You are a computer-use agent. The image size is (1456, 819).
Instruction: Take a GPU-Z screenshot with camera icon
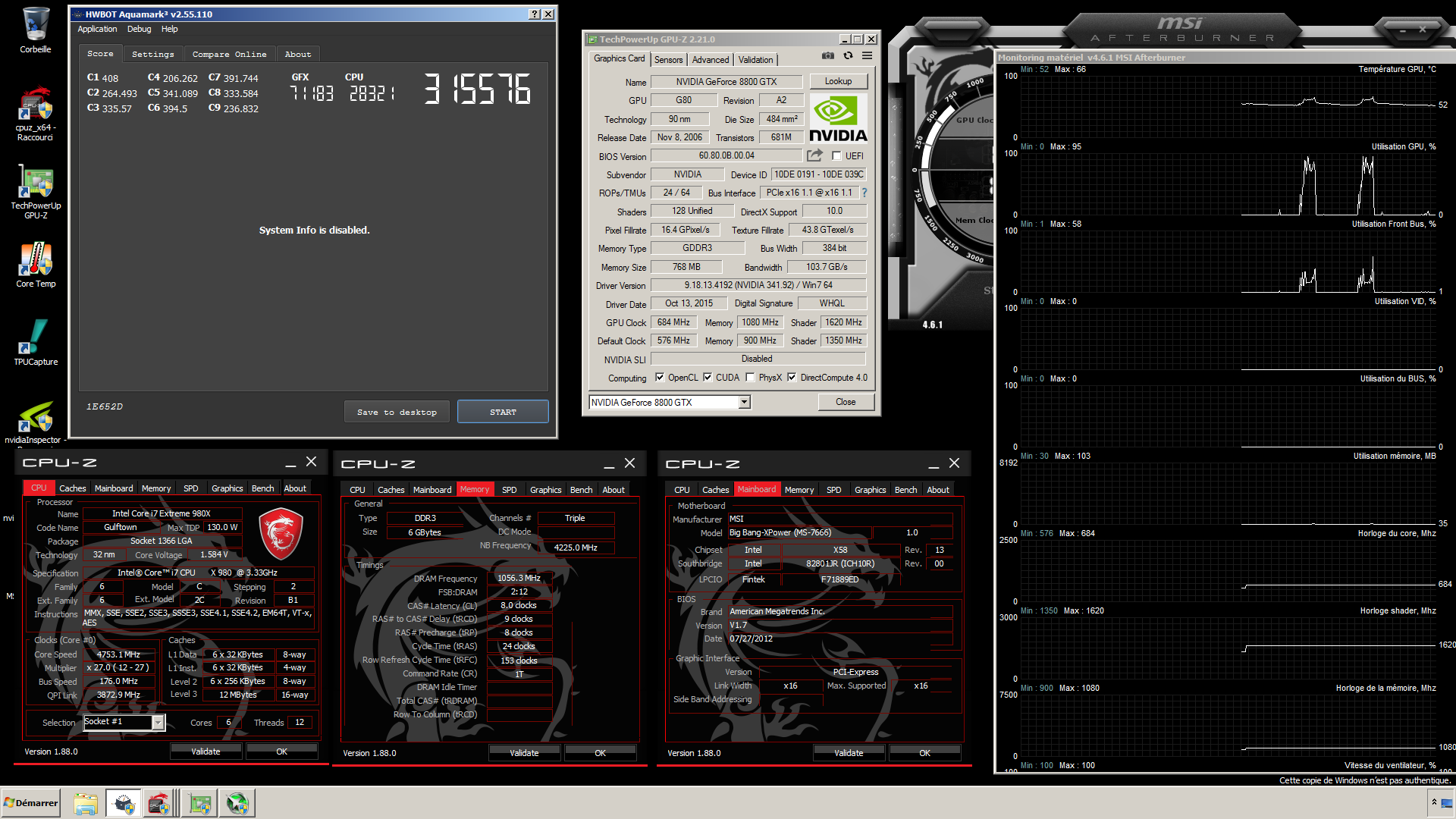pyautogui.click(x=828, y=56)
